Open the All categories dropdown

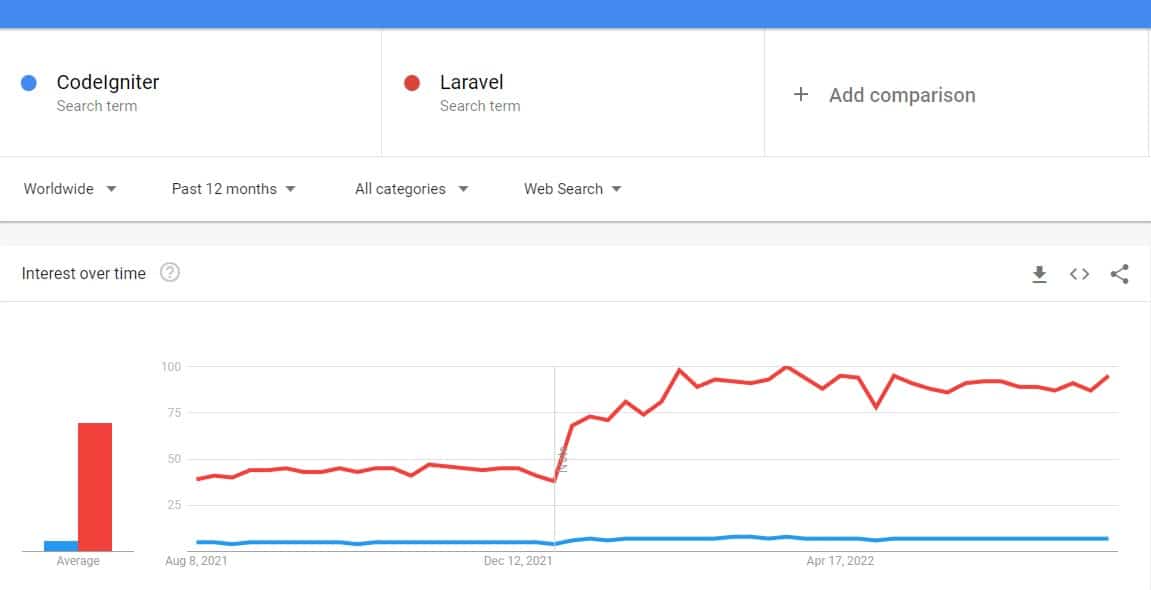pos(411,188)
